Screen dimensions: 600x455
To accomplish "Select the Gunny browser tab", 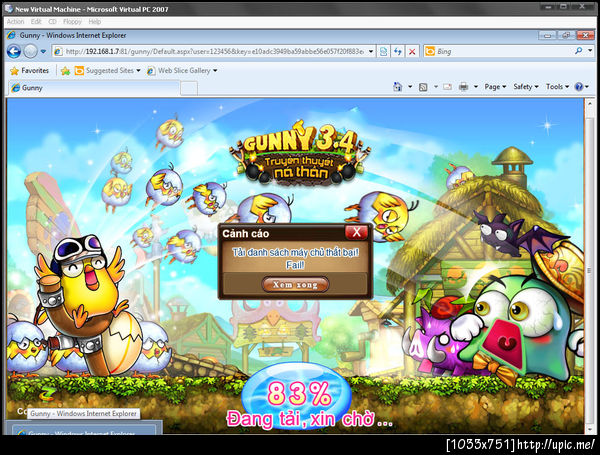I will (x=94, y=88).
